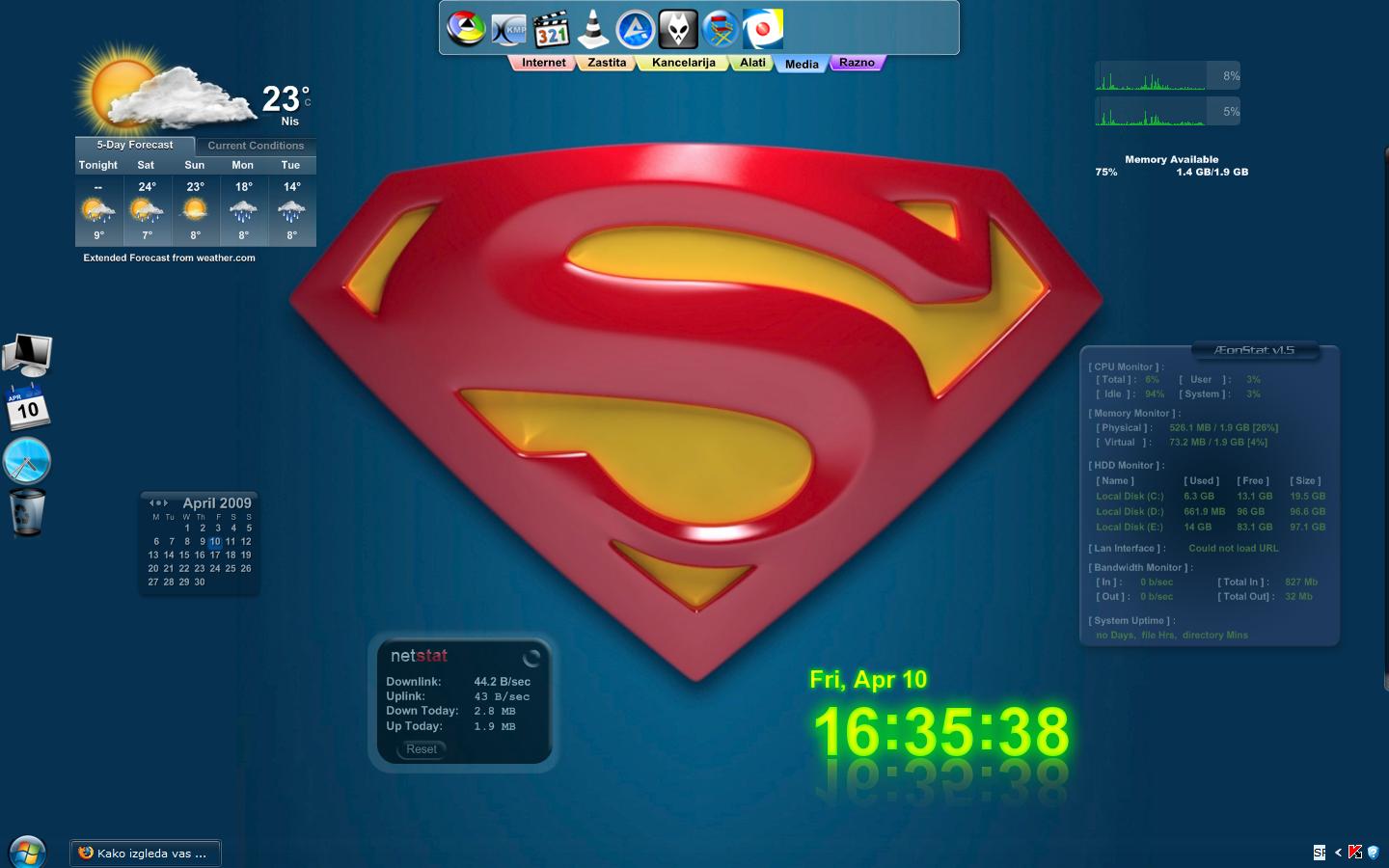Click the SR language indicator in tray

[x=1320, y=852]
